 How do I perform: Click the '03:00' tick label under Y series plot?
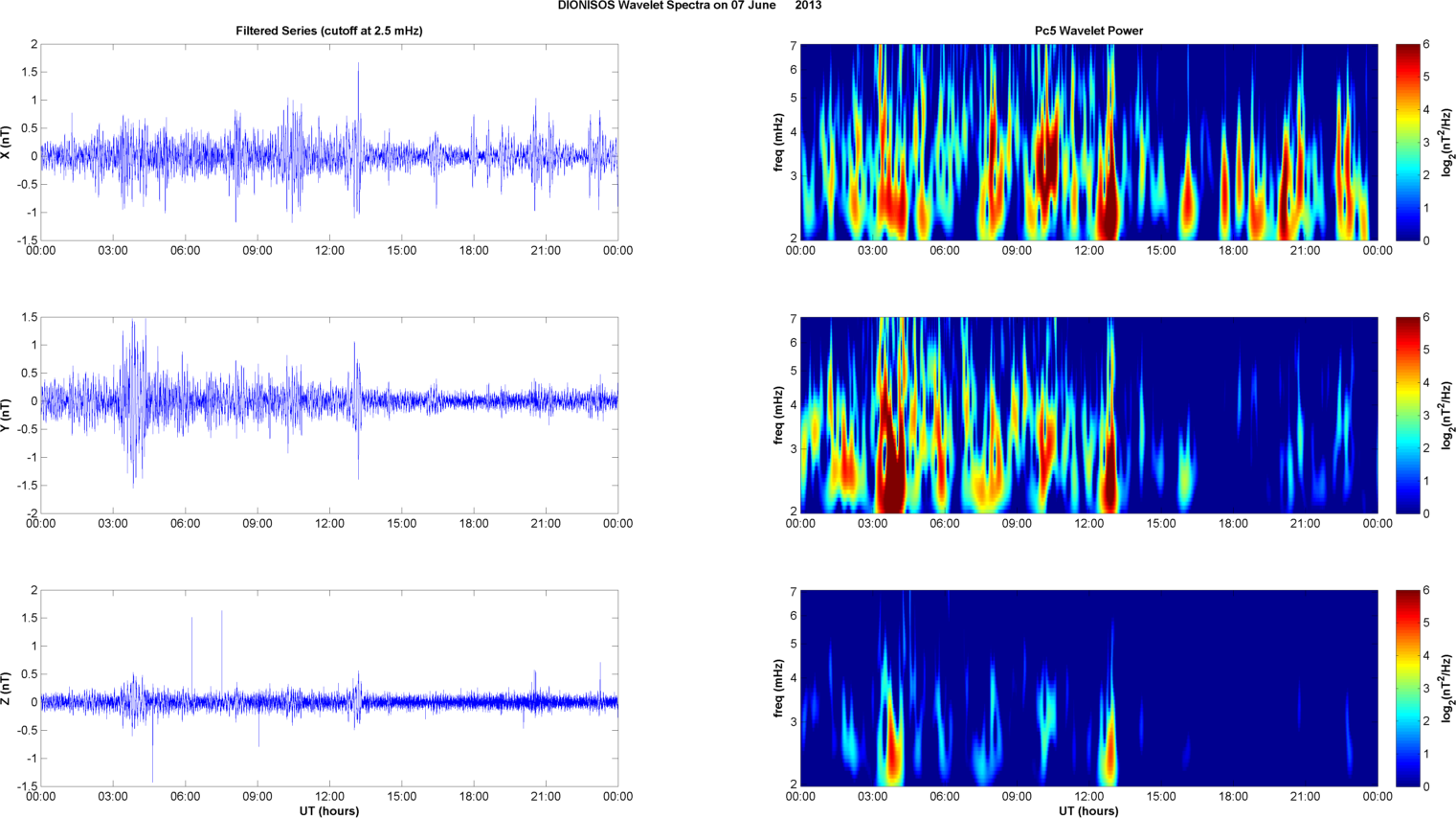coord(113,524)
